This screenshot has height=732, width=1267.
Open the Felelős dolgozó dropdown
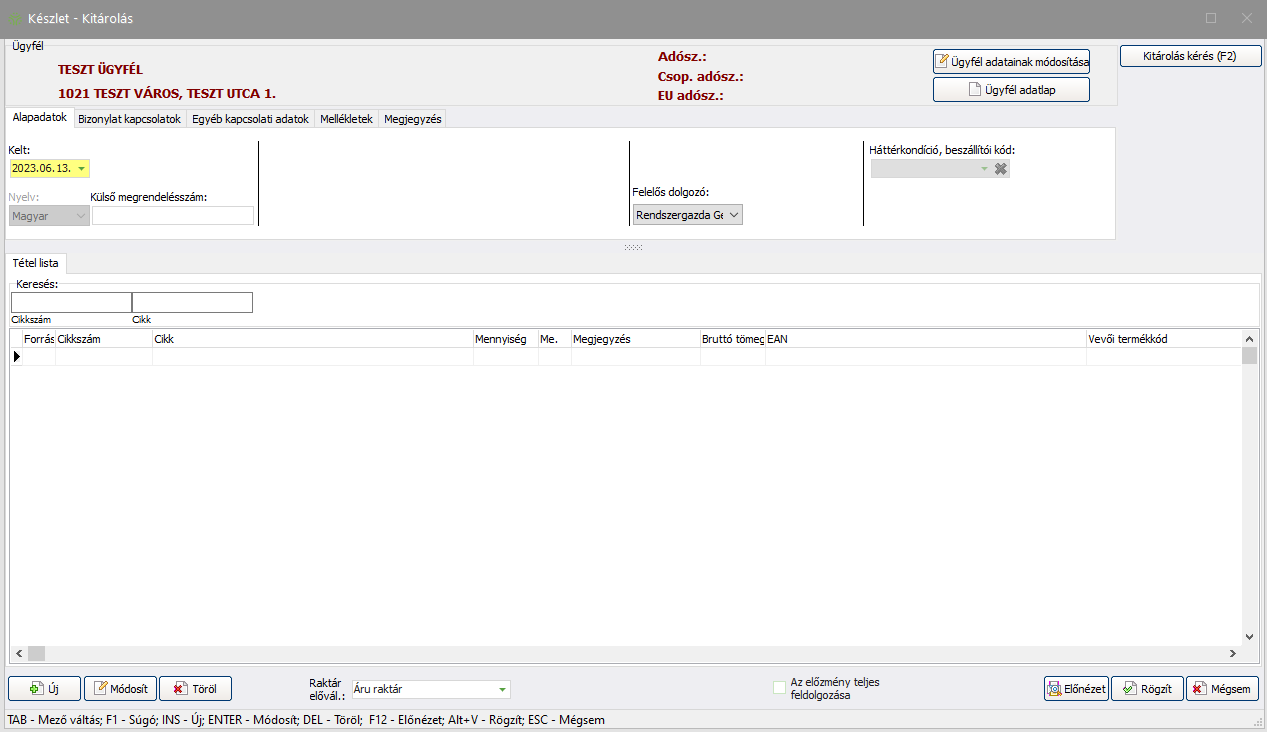click(734, 215)
